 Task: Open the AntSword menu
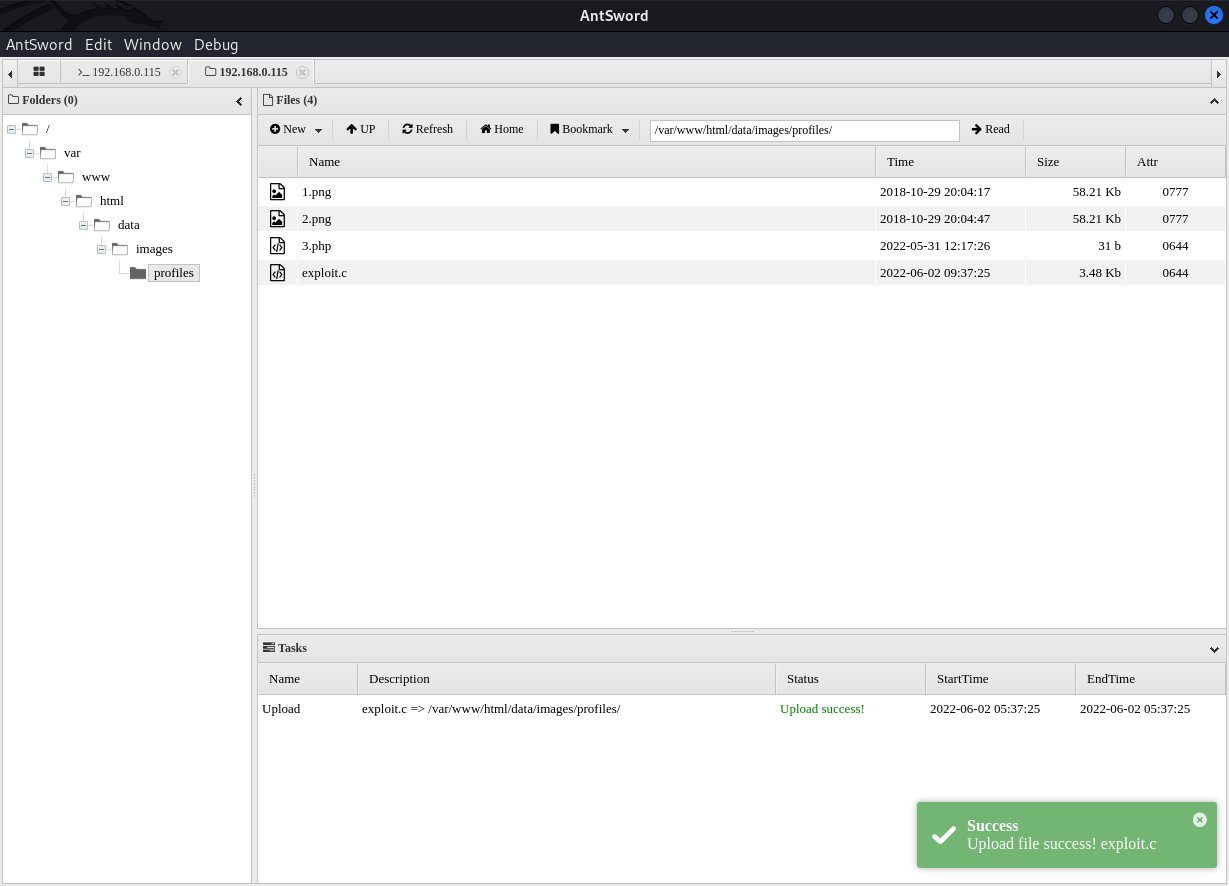point(39,44)
